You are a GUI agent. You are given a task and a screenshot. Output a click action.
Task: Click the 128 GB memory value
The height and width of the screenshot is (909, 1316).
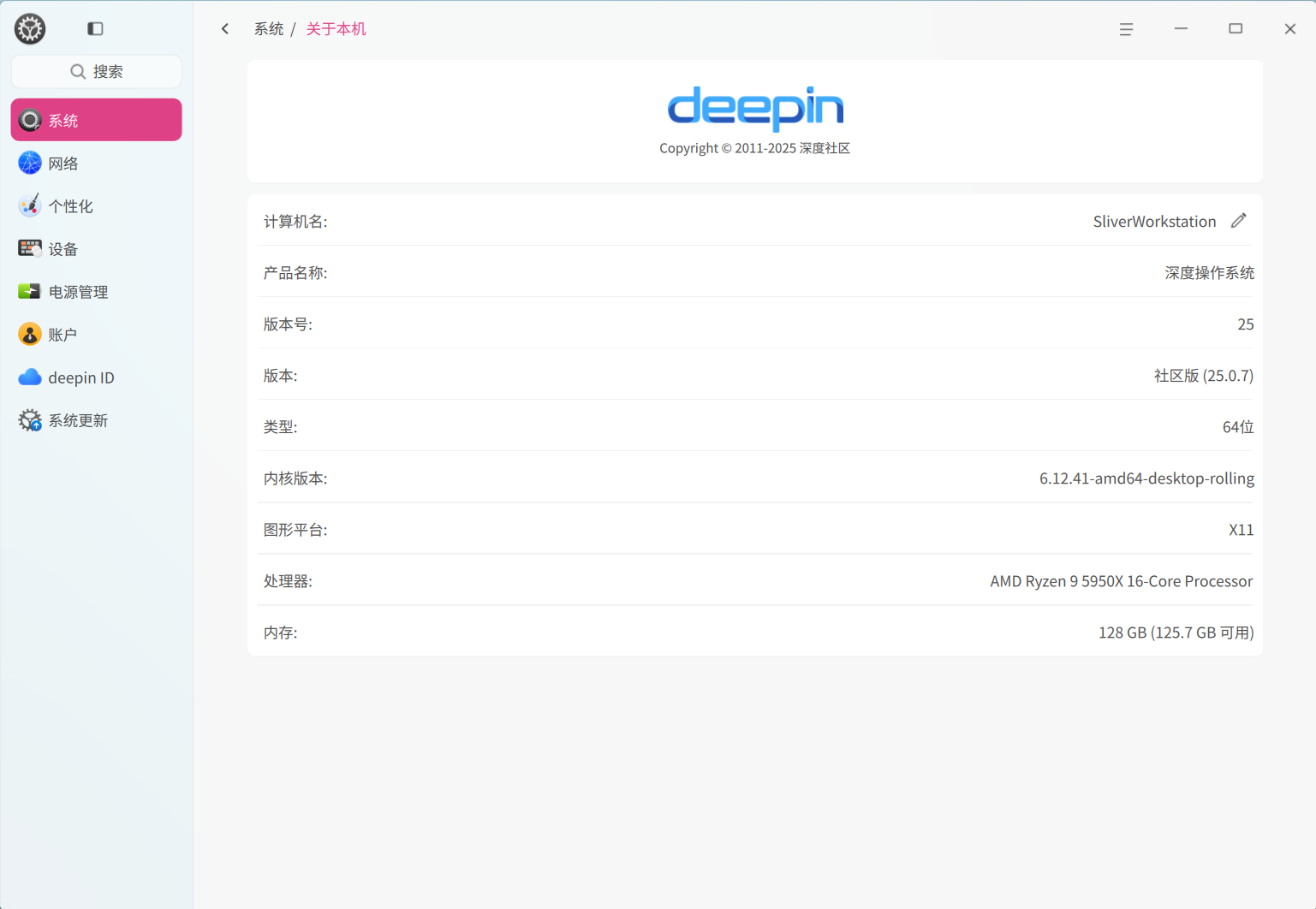click(x=1176, y=632)
